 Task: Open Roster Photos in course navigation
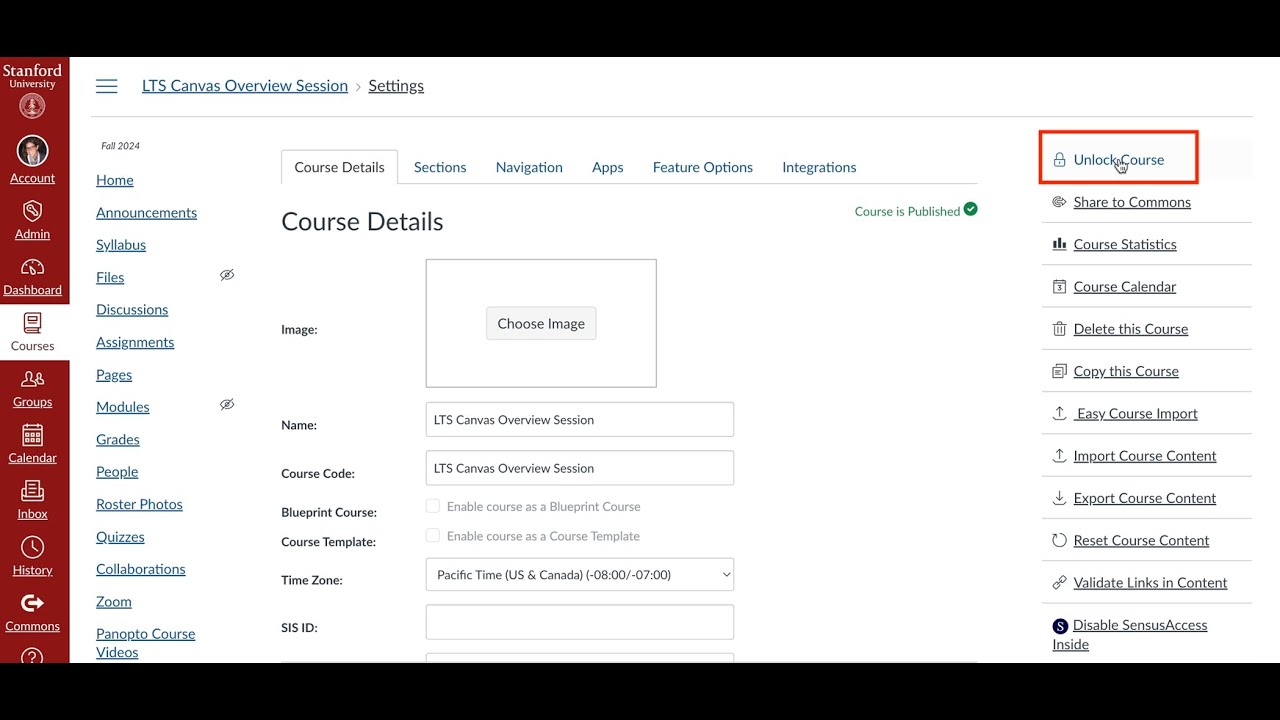coord(139,504)
